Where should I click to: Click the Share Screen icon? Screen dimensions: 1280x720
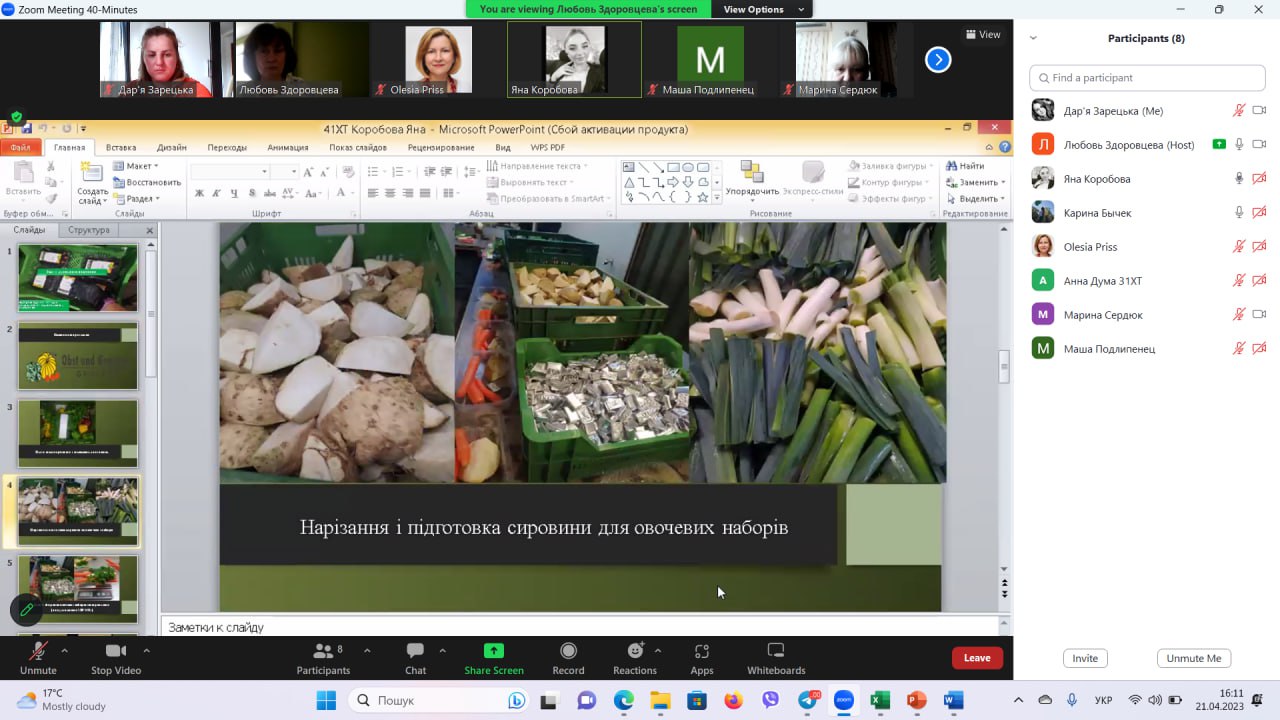[493, 652]
